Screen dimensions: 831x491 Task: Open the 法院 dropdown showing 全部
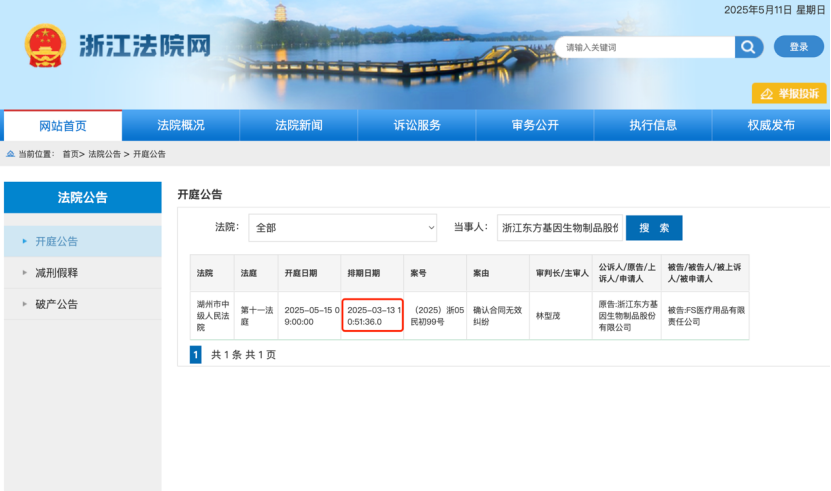pyautogui.click(x=342, y=227)
